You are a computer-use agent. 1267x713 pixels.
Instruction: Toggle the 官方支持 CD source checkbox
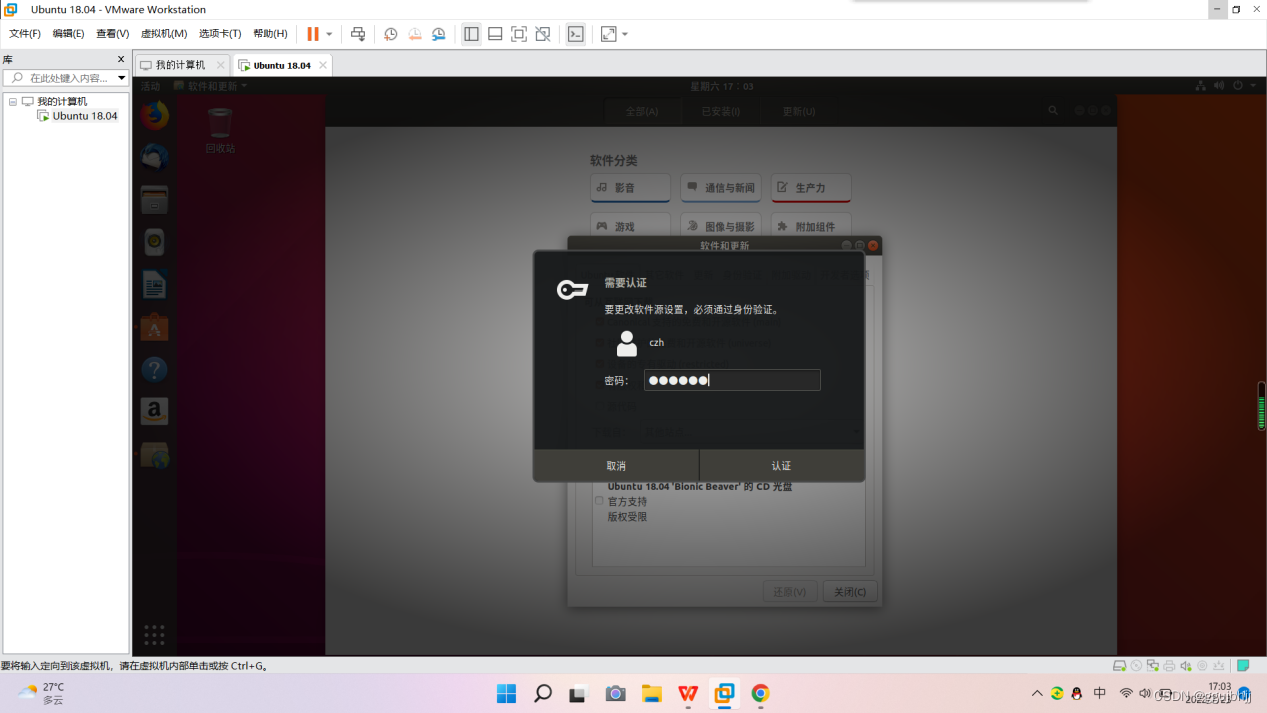pyautogui.click(x=599, y=501)
